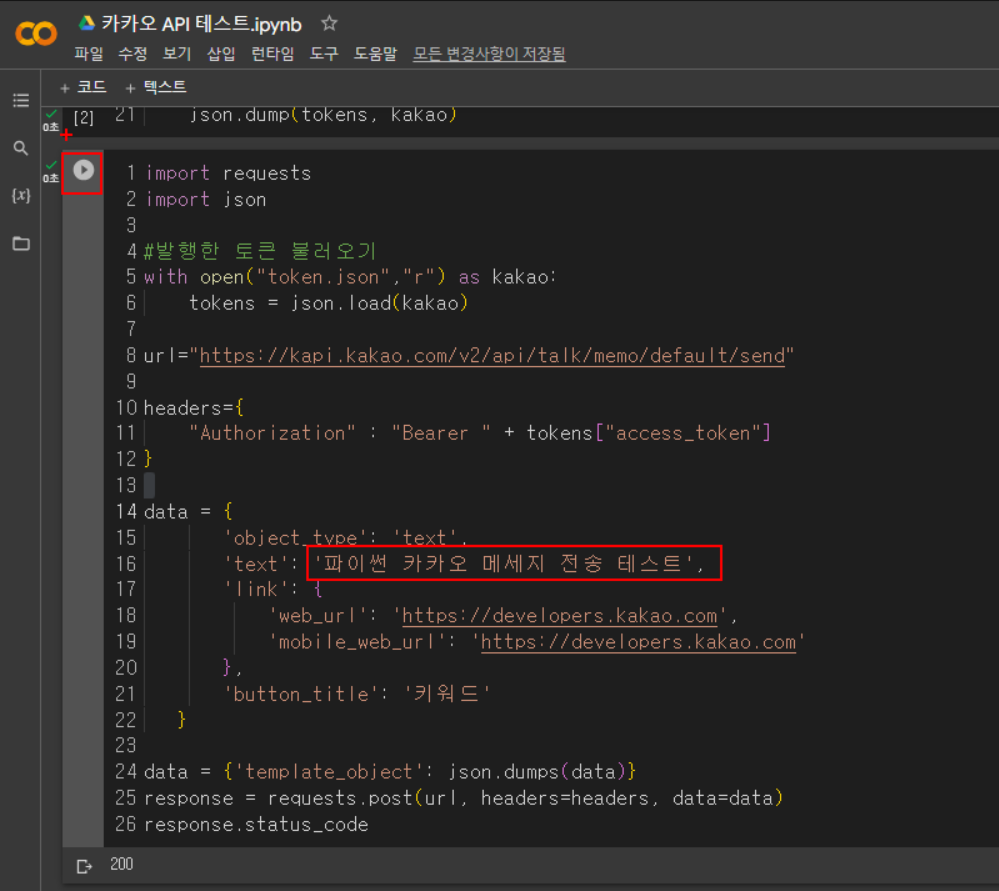
Task: Open the files folder panel
Action: coord(21,243)
